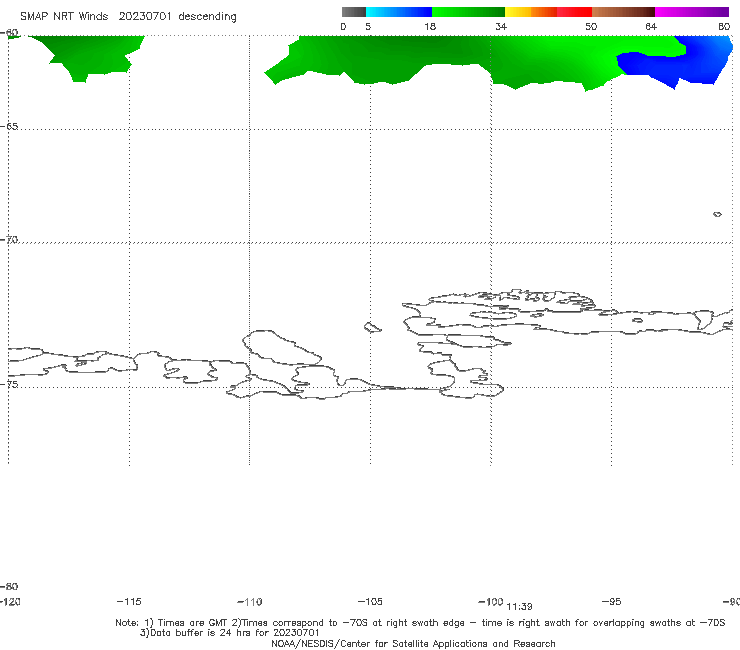Click the longitude label -115
This screenshot has width=740, height=650.
pos(129,601)
